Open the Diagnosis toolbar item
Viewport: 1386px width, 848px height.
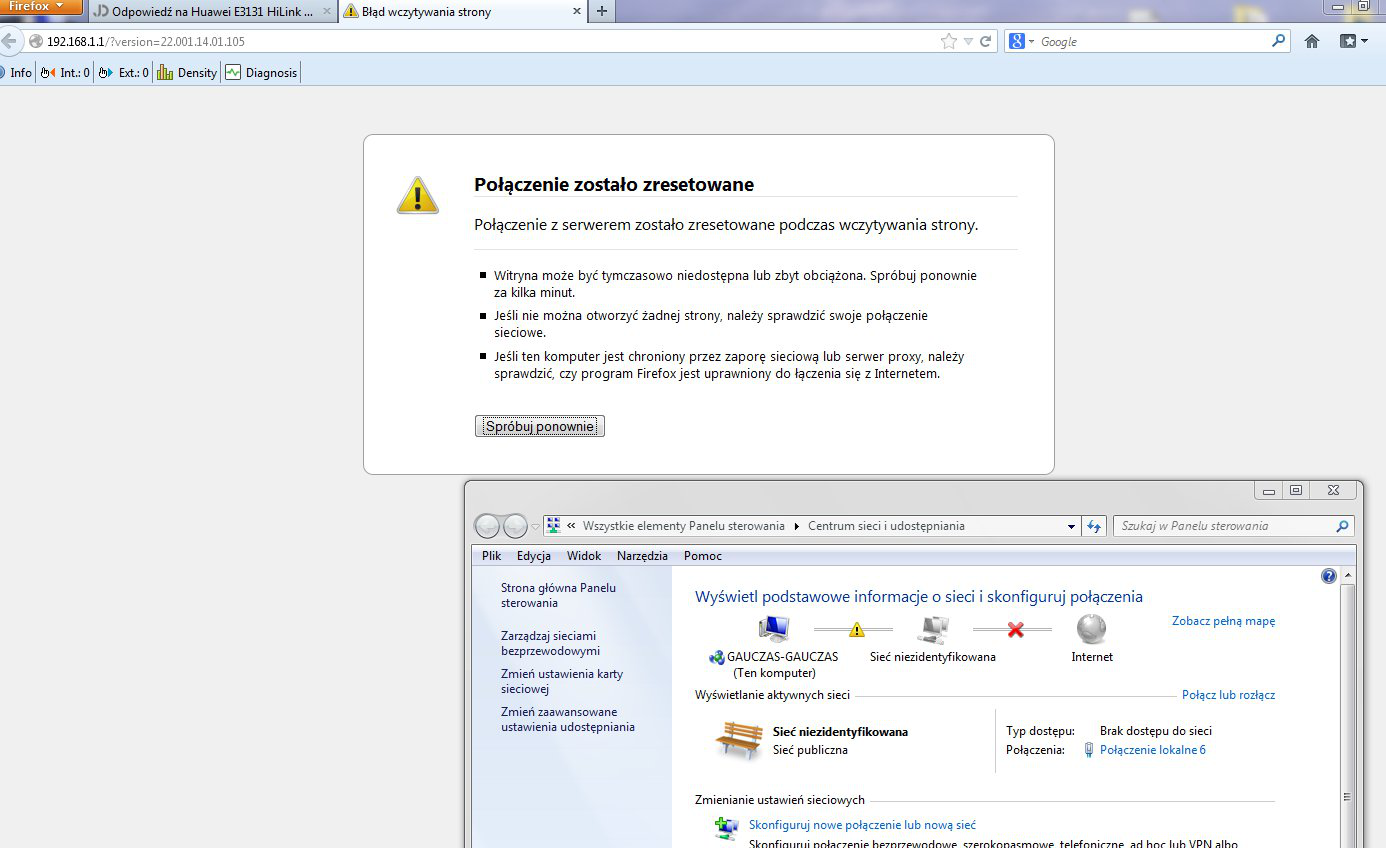tap(262, 72)
